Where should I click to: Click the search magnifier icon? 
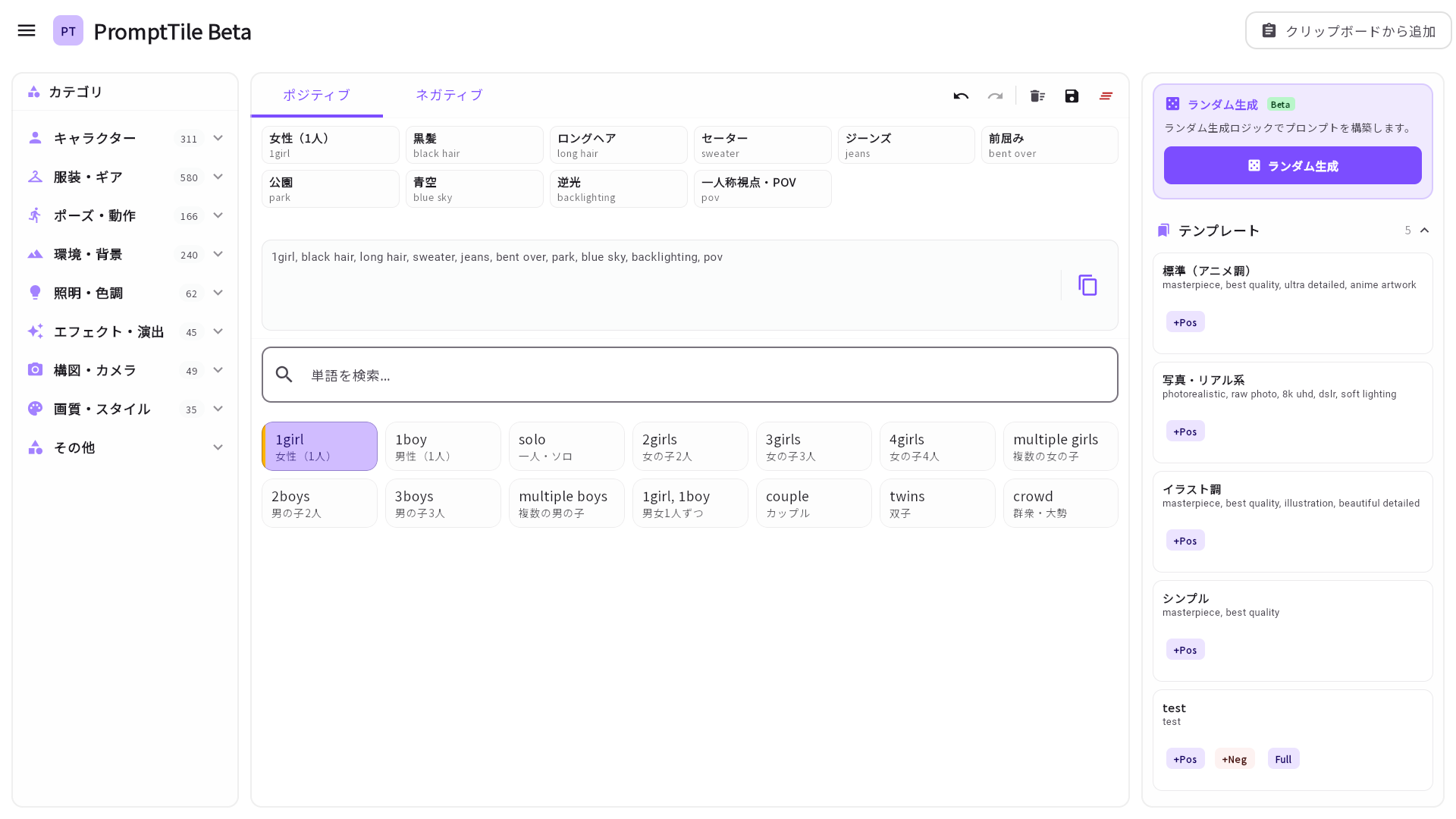(284, 375)
